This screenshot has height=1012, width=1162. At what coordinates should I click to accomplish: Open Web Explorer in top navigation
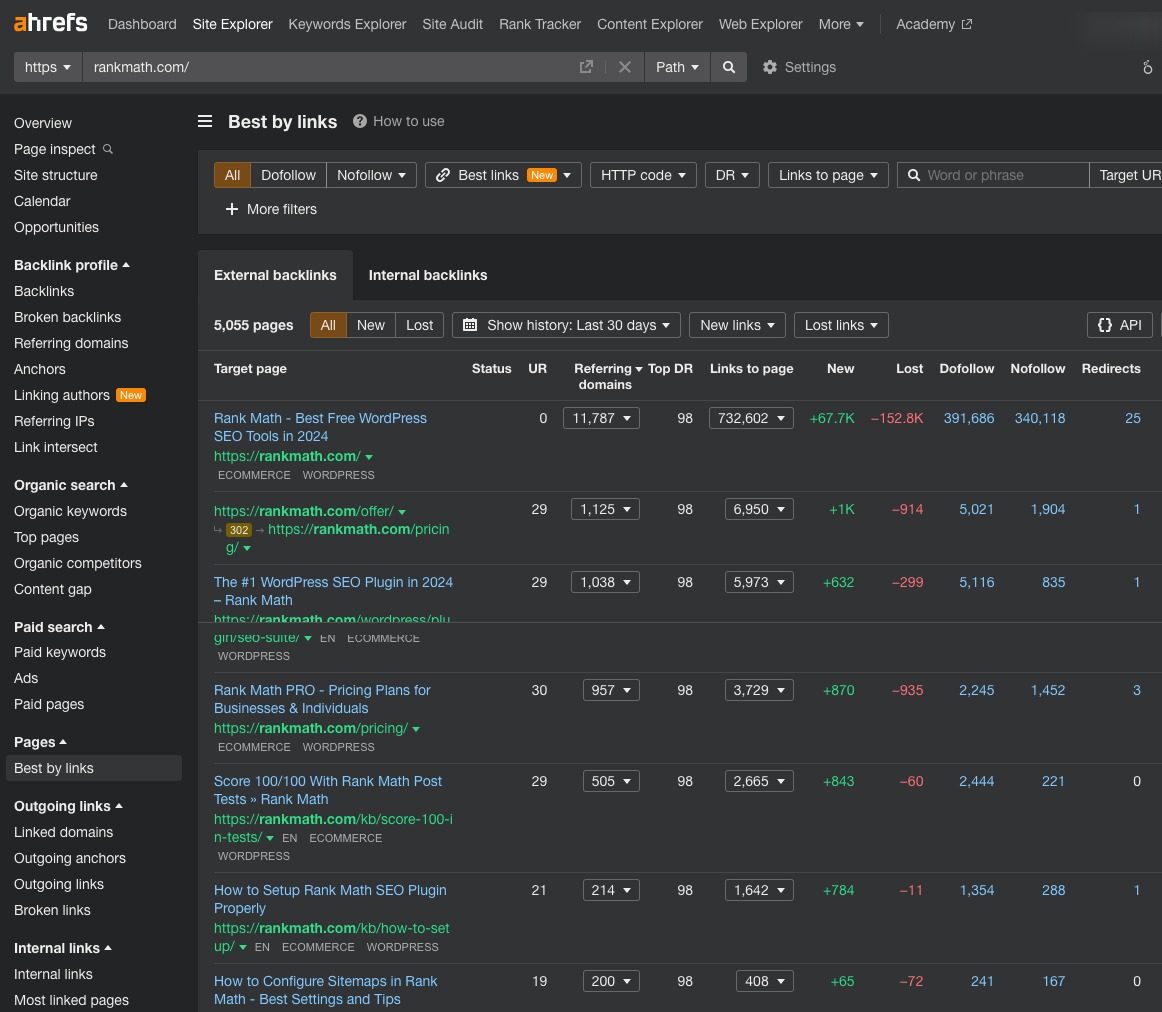tap(760, 24)
